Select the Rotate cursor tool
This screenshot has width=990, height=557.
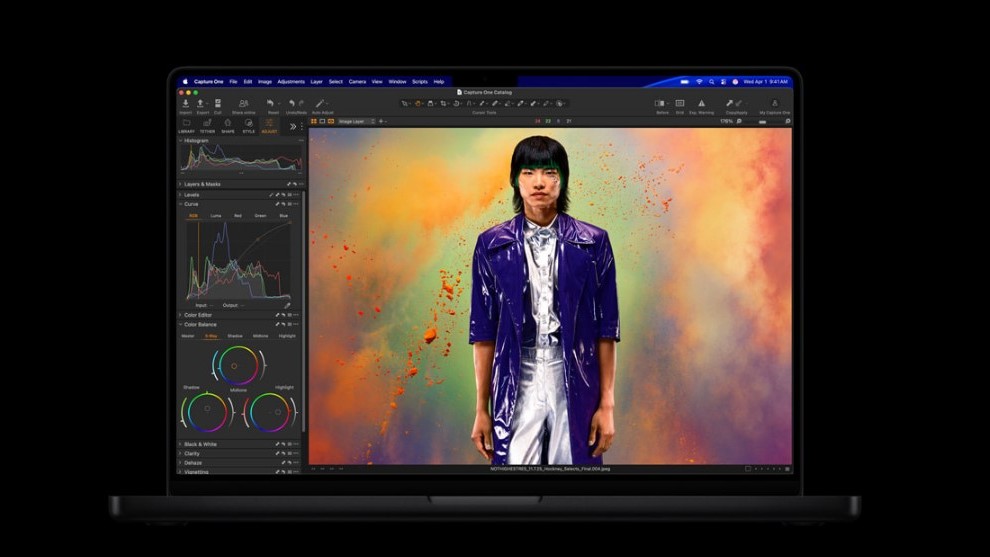click(x=456, y=103)
